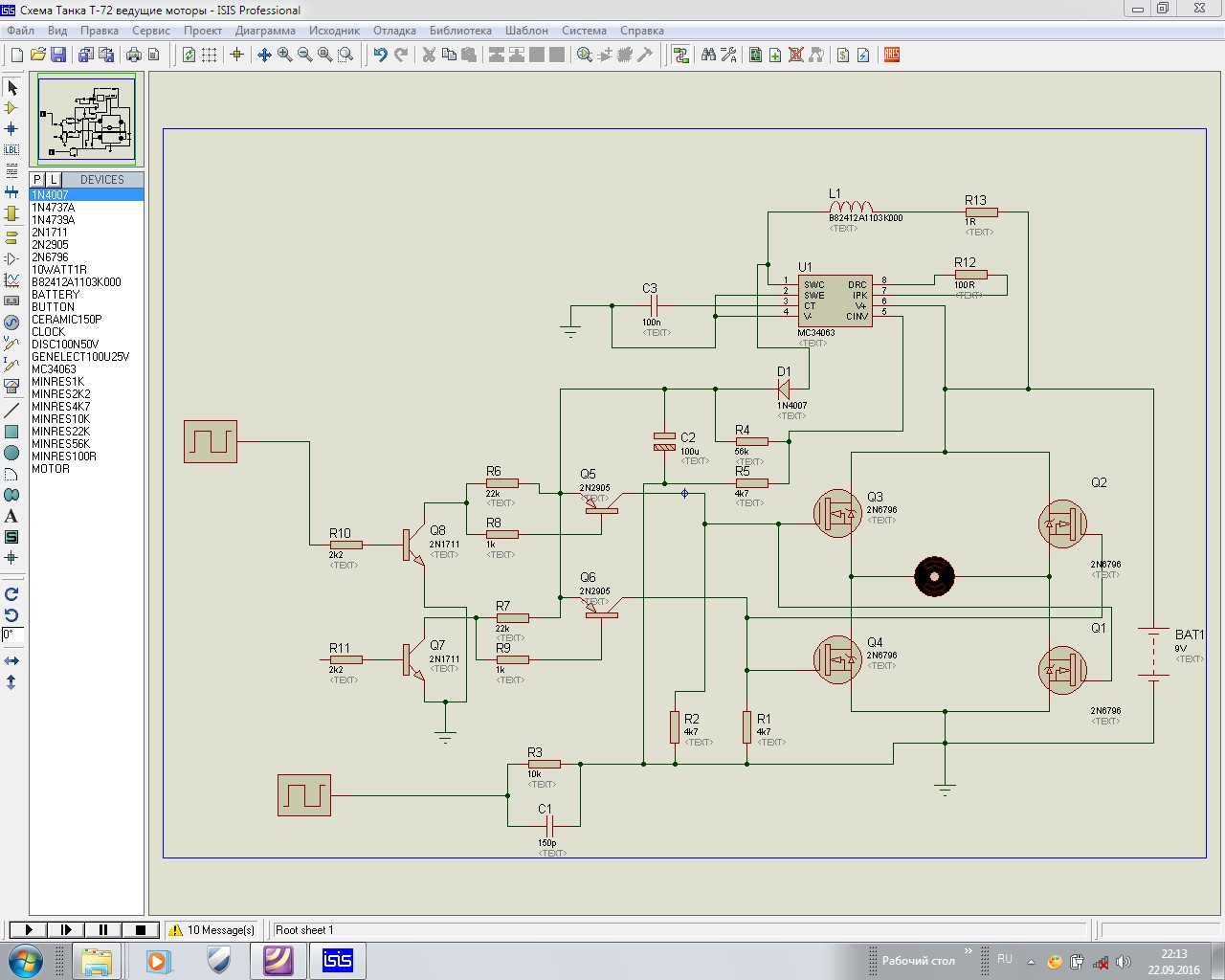Cut the selection to clipboard
Screen dimensions: 1225x980
coord(429,55)
